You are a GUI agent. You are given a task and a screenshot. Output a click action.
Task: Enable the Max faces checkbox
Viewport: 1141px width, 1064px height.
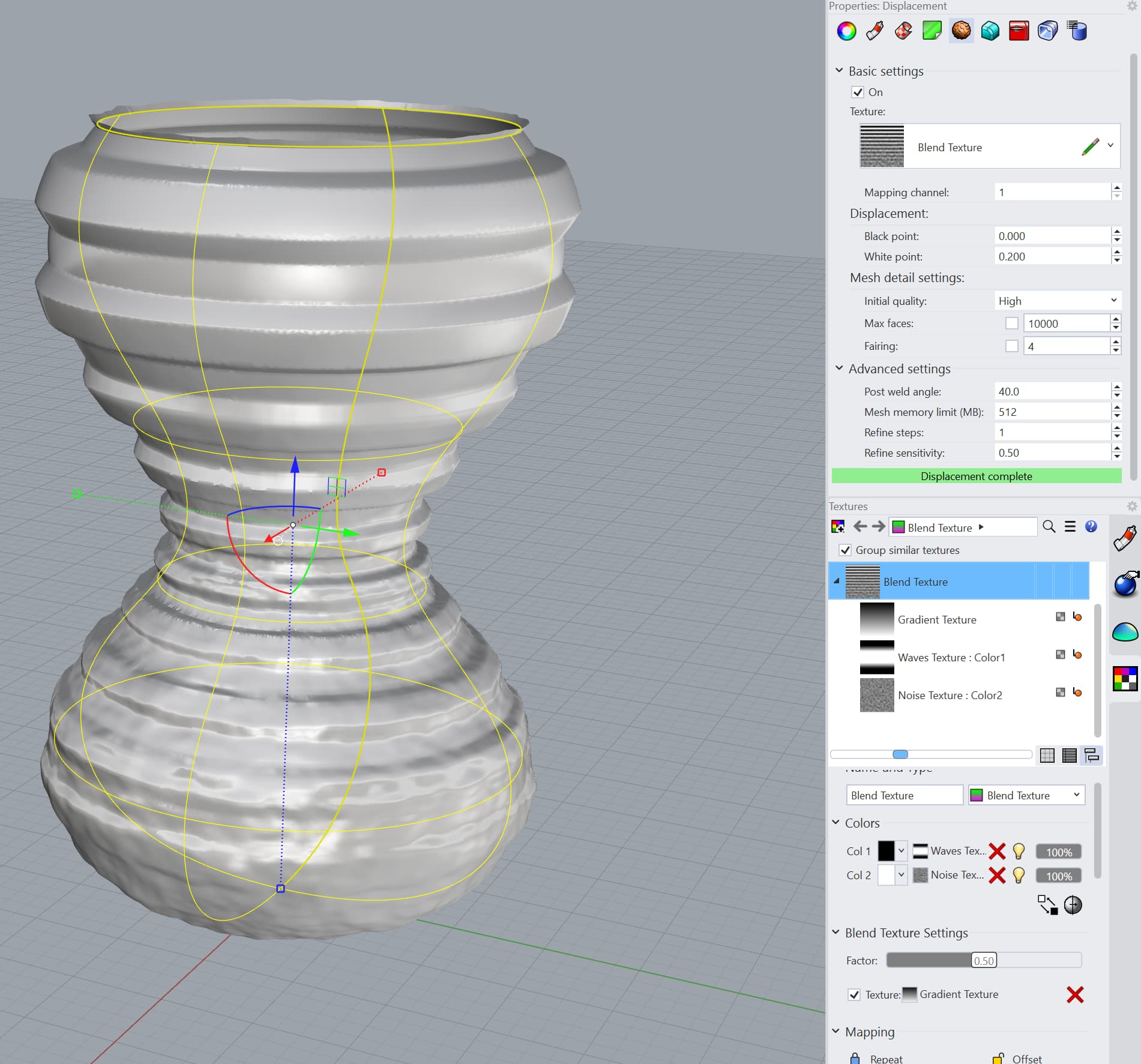pyautogui.click(x=1011, y=323)
